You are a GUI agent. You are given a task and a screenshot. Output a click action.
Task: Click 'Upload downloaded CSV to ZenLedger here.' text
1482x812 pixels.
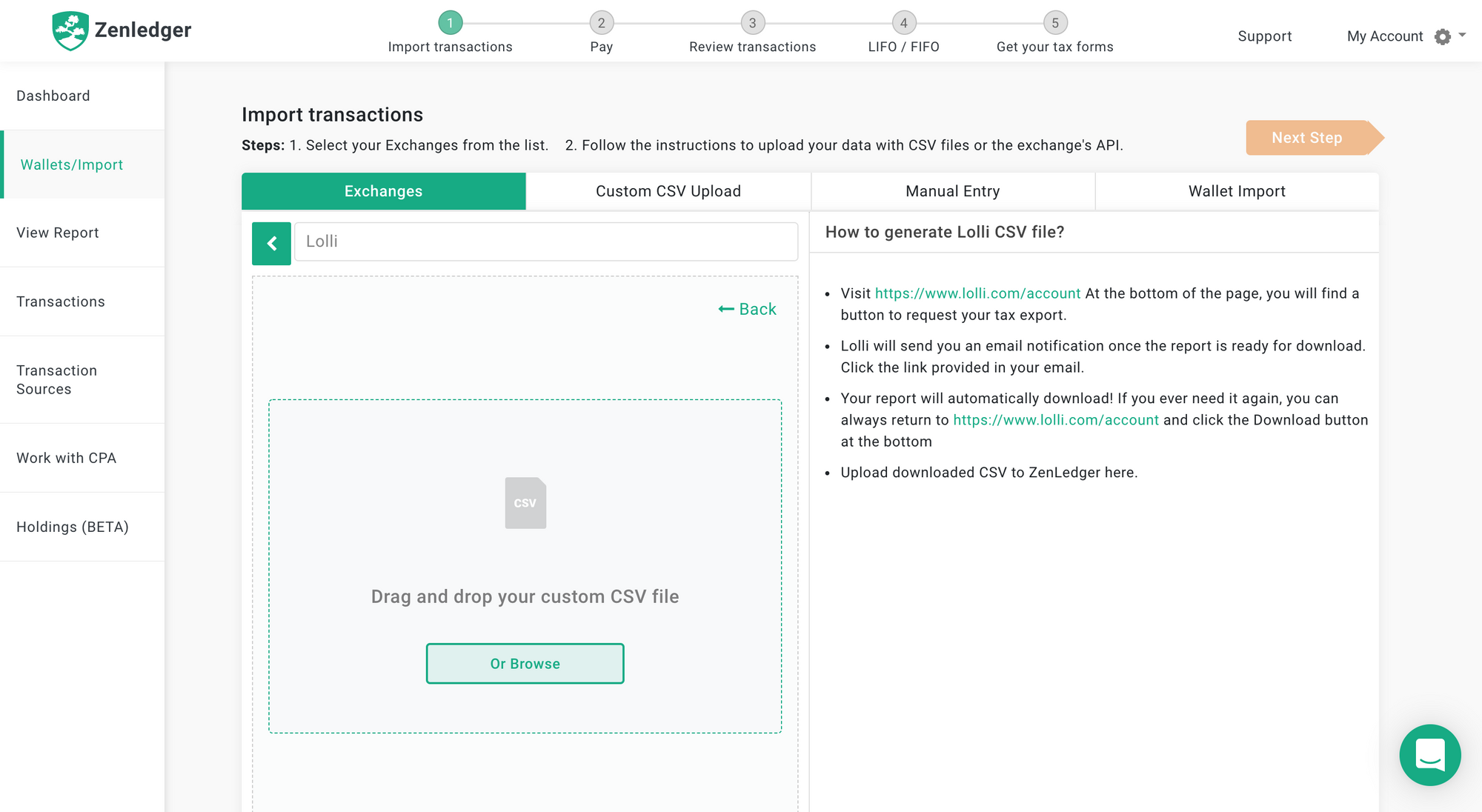[988, 473]
